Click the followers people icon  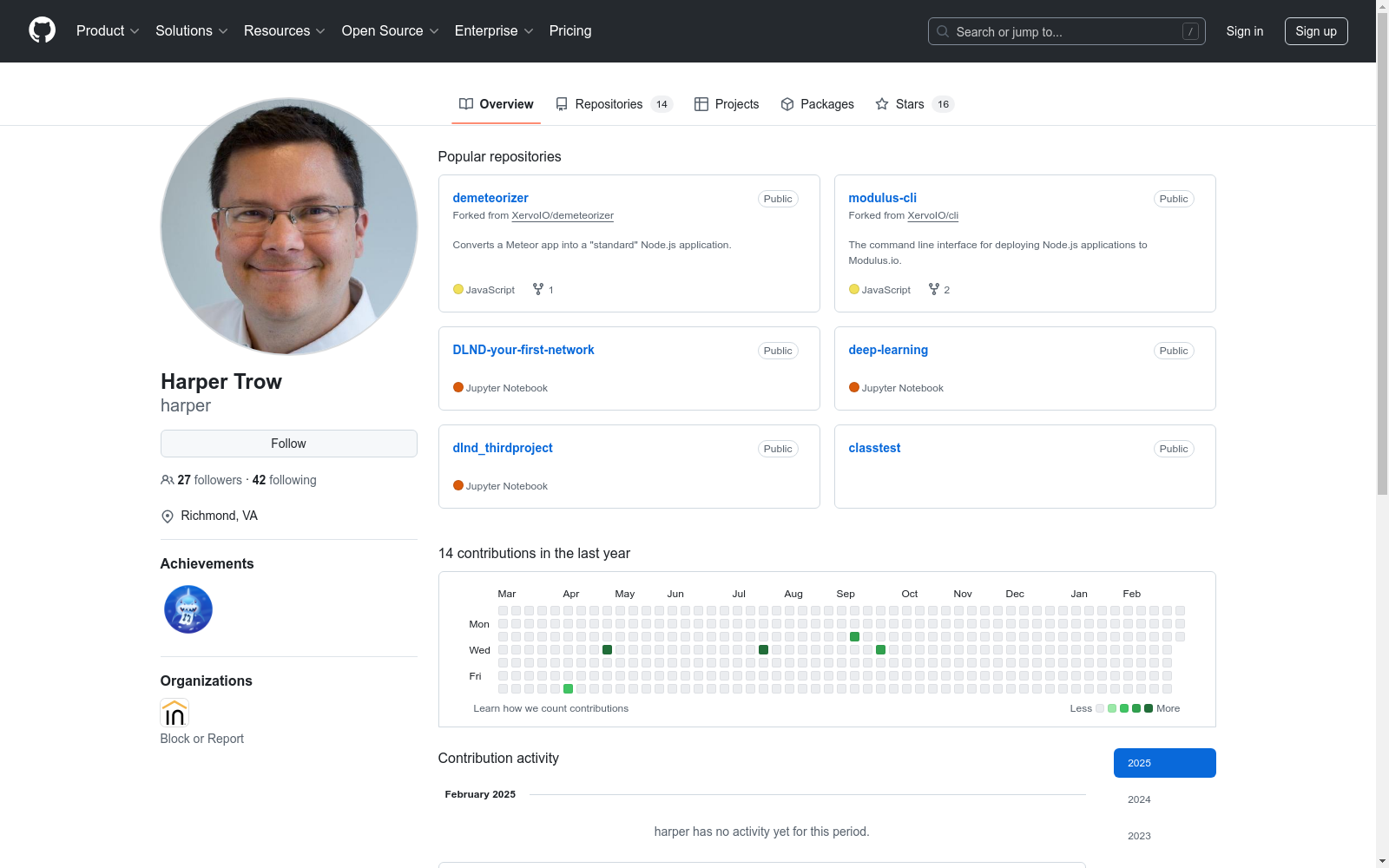168,480
